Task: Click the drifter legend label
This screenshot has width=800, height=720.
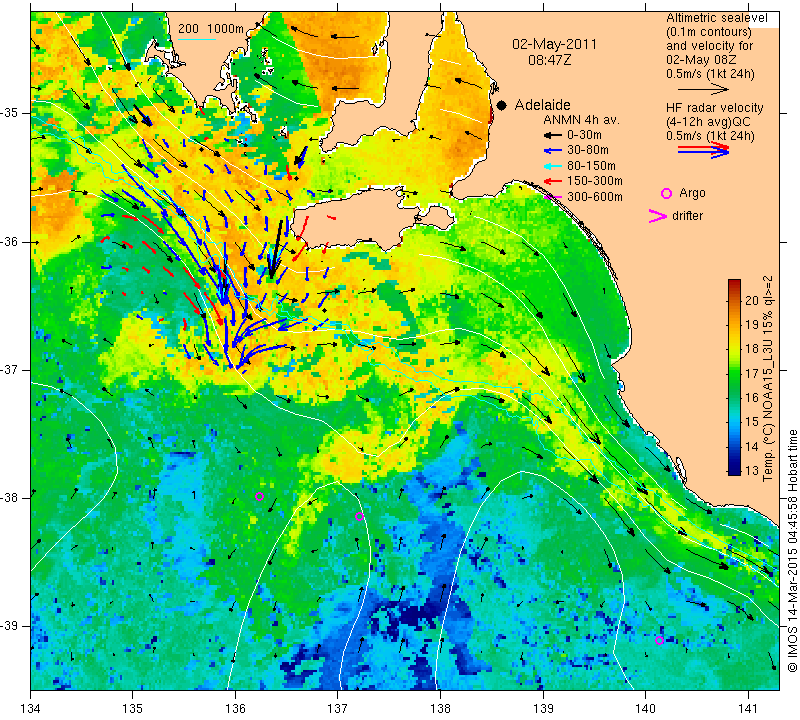Action: [687, 216]
